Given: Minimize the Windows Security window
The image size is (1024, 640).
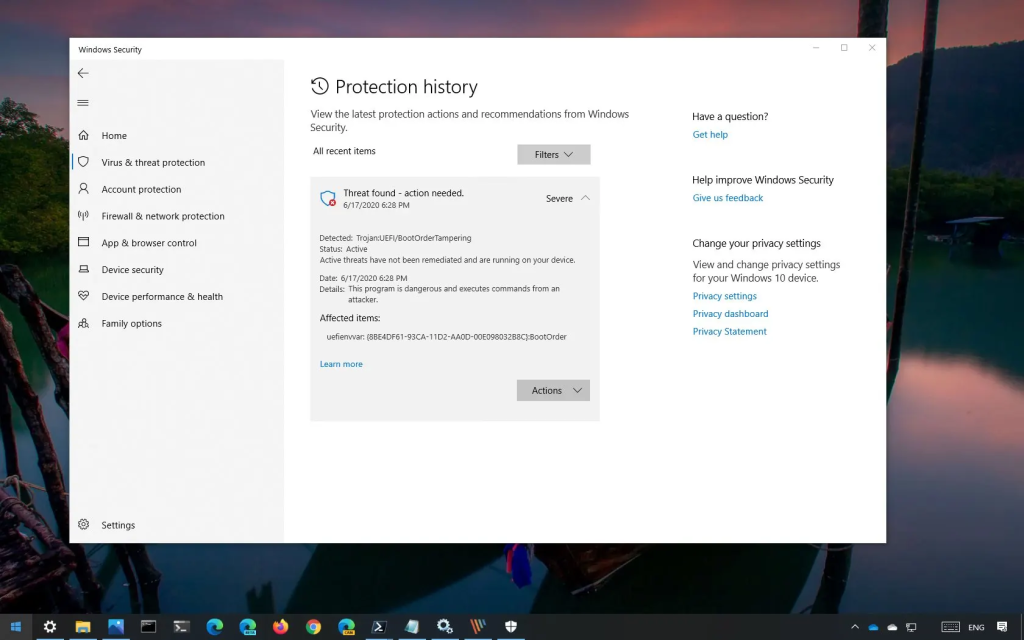Looking at the screenshot, I should pos(816,48).
